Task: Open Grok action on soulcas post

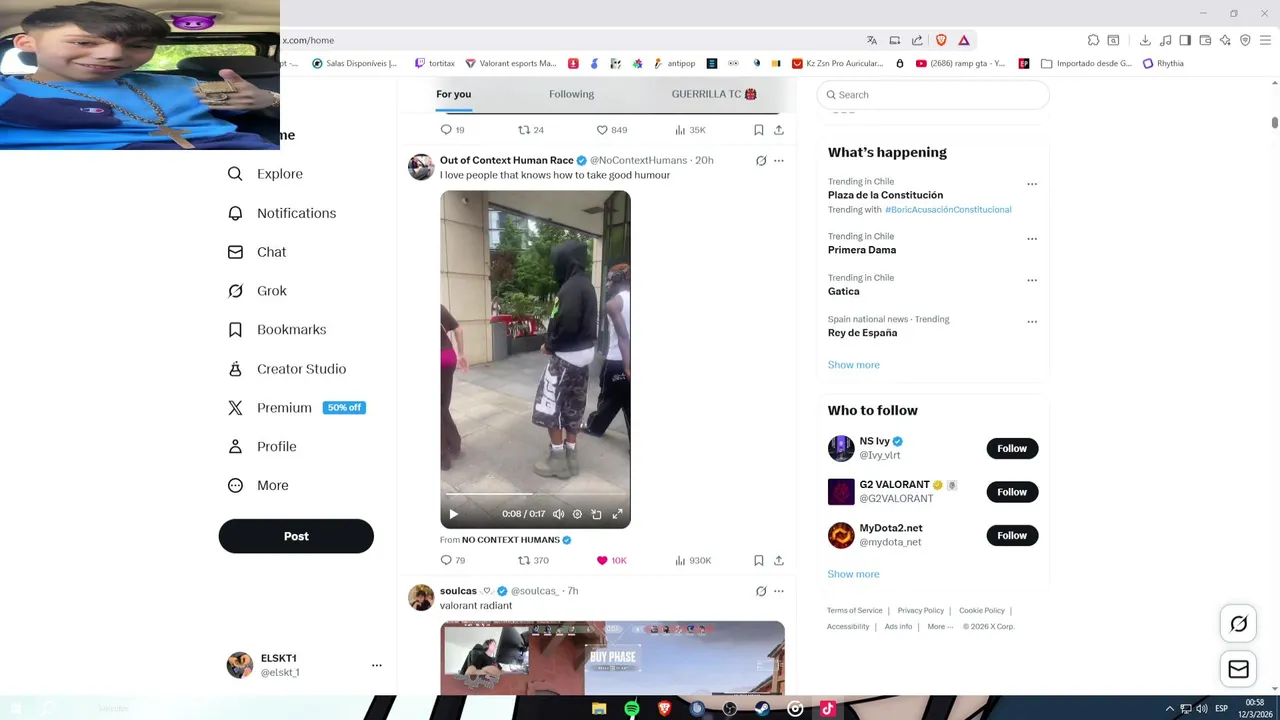Action: [761, 591]
